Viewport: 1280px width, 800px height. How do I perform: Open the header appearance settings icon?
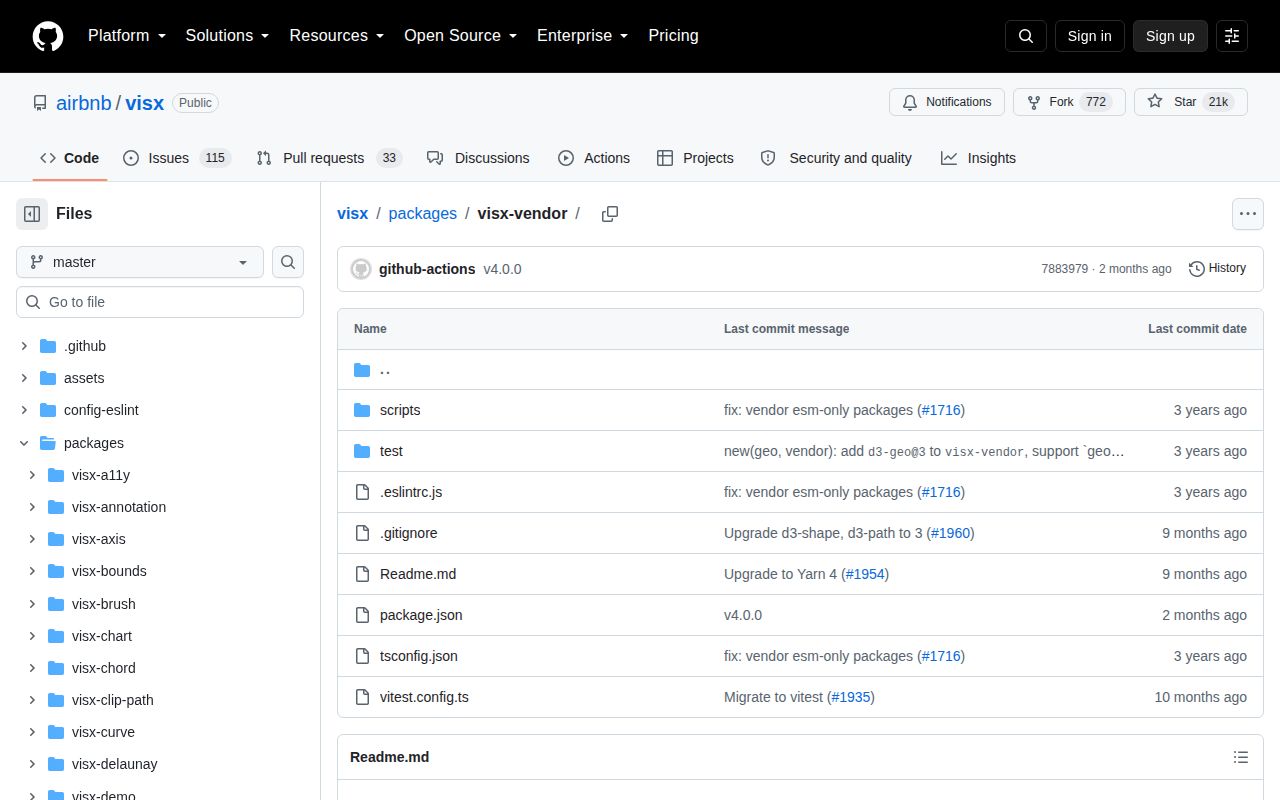pos(1232,36)
